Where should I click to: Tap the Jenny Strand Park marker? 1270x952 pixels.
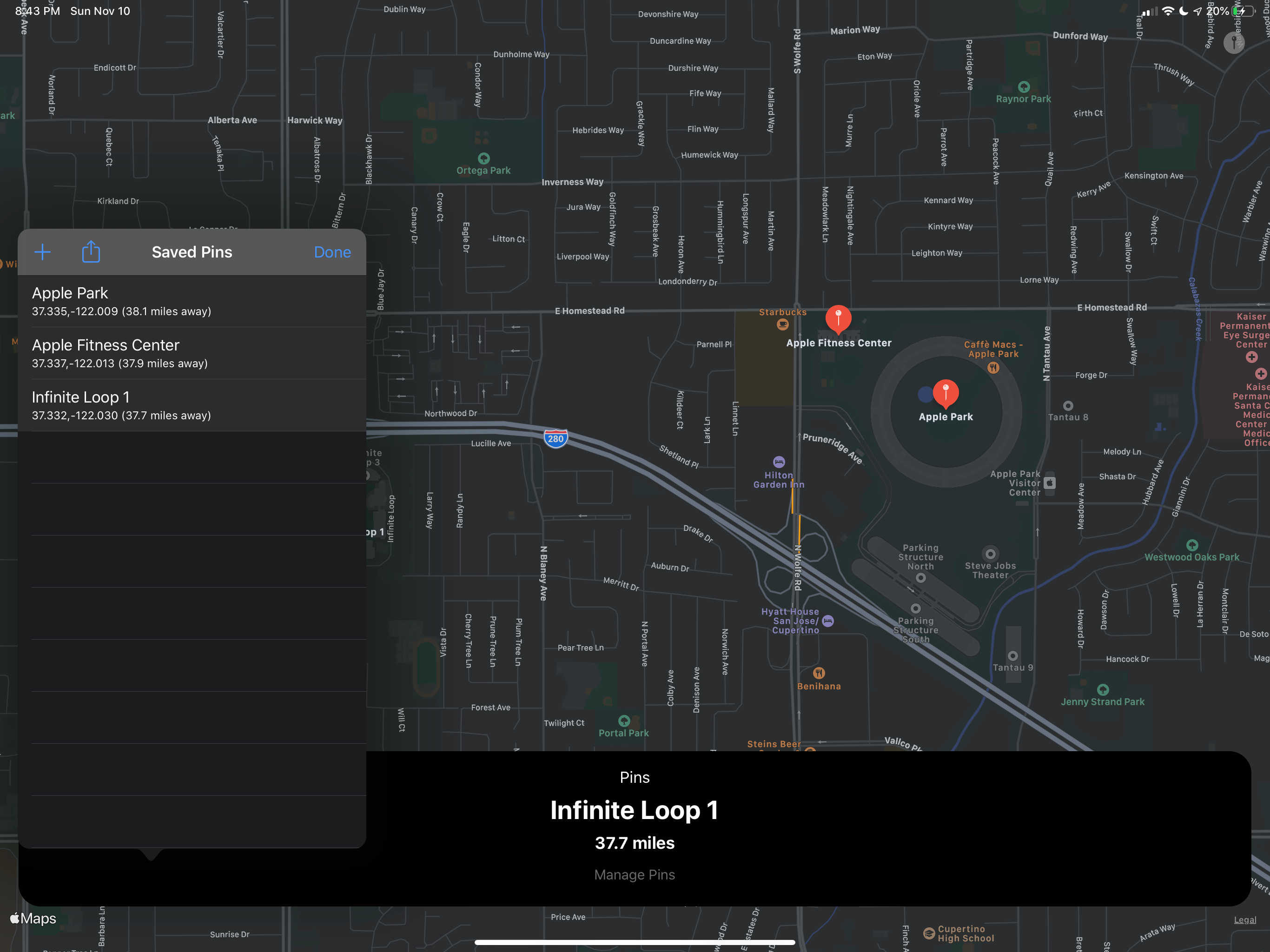coord(1103,690)
